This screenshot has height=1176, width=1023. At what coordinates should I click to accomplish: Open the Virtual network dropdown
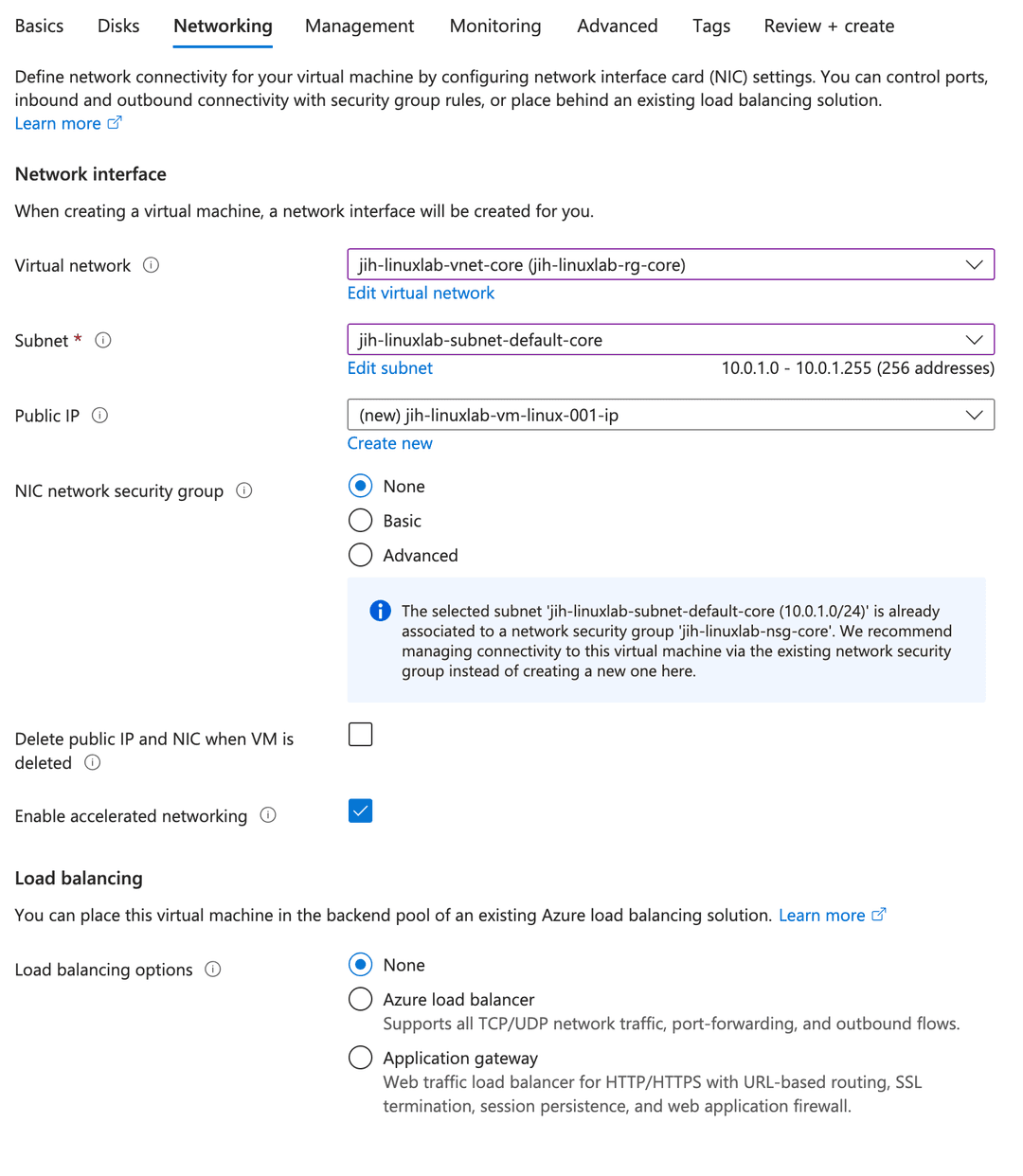670,265
